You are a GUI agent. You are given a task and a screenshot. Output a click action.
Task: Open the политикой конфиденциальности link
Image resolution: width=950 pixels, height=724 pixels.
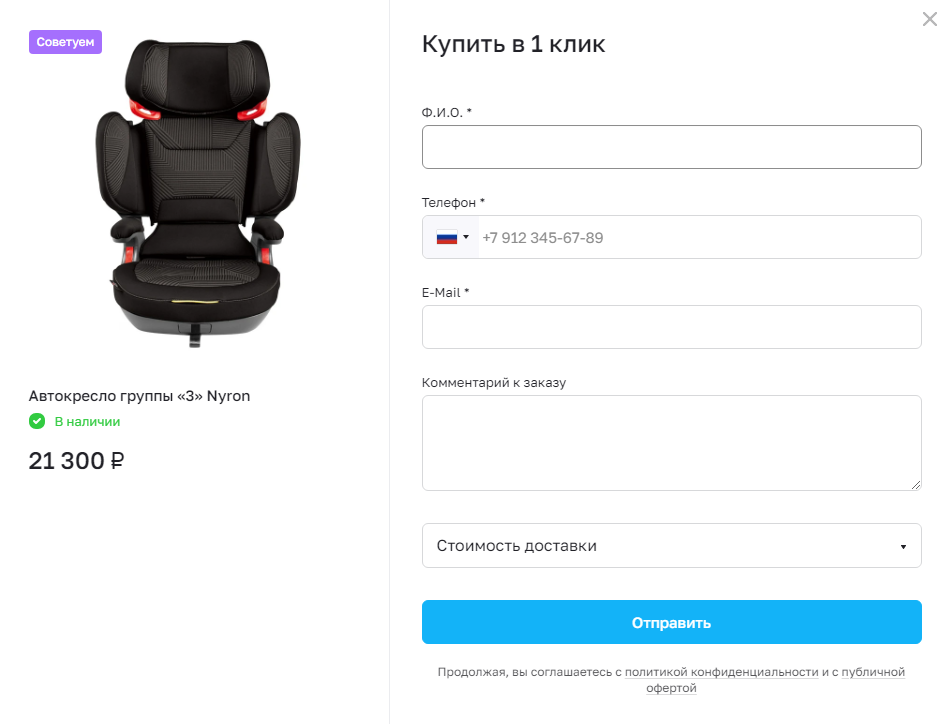click(721, 672)
